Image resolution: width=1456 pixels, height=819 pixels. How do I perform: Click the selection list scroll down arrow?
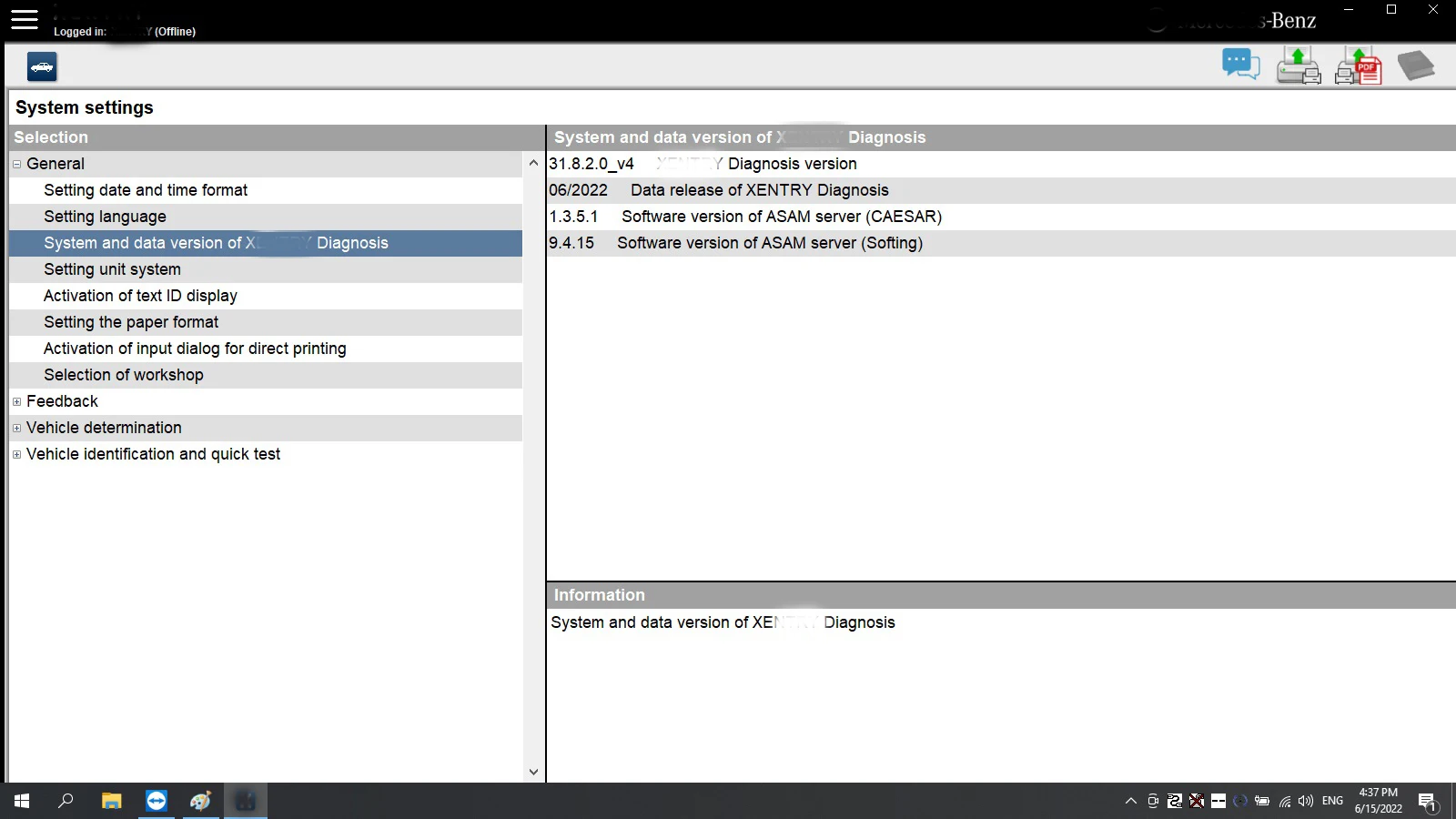[533, 772]
